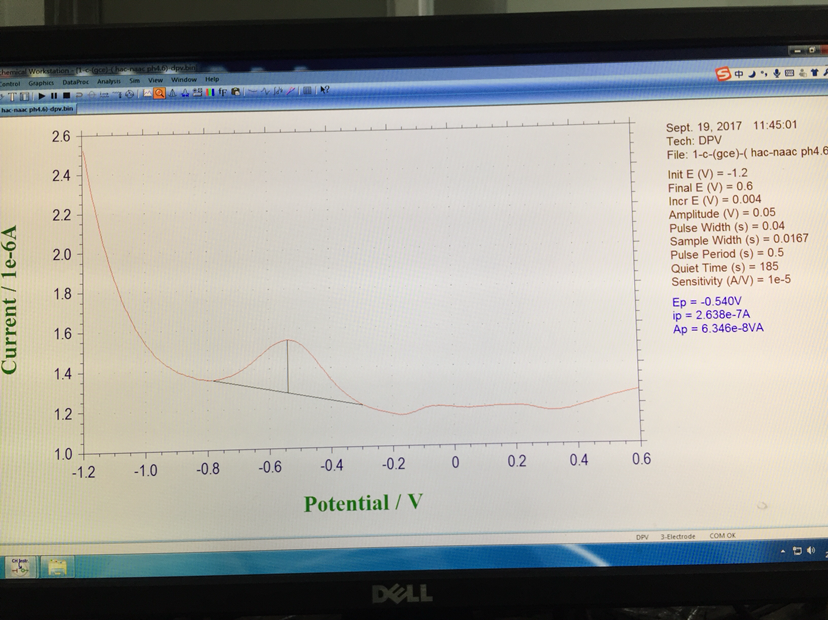Click the ip = 2.638e-7A peak current text
This screenshot has height=620, width=828.
click(x=711, y=315)
